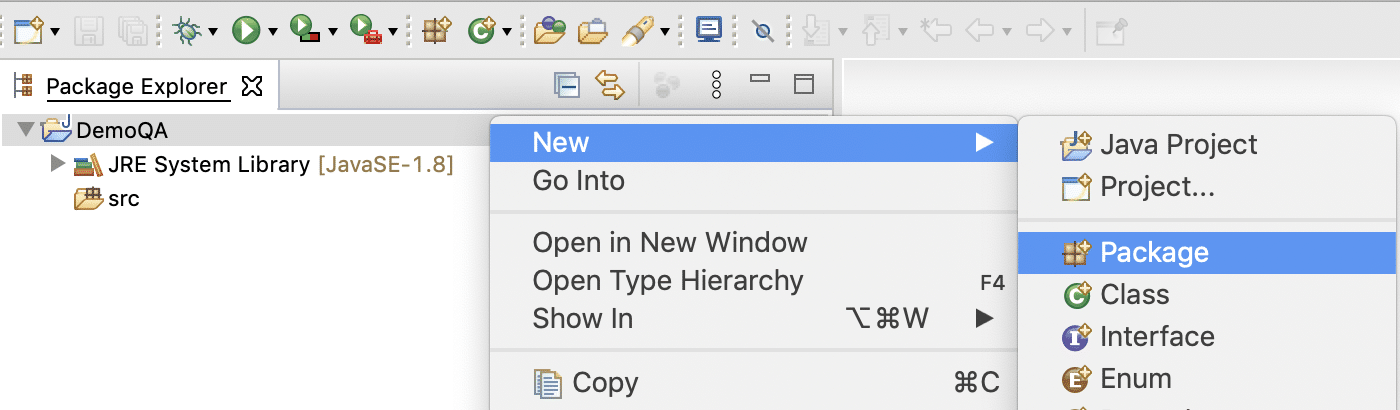Viewport: 1400px width, 410px height.
Task: Run the project with green play button
Action: [245, 31]
